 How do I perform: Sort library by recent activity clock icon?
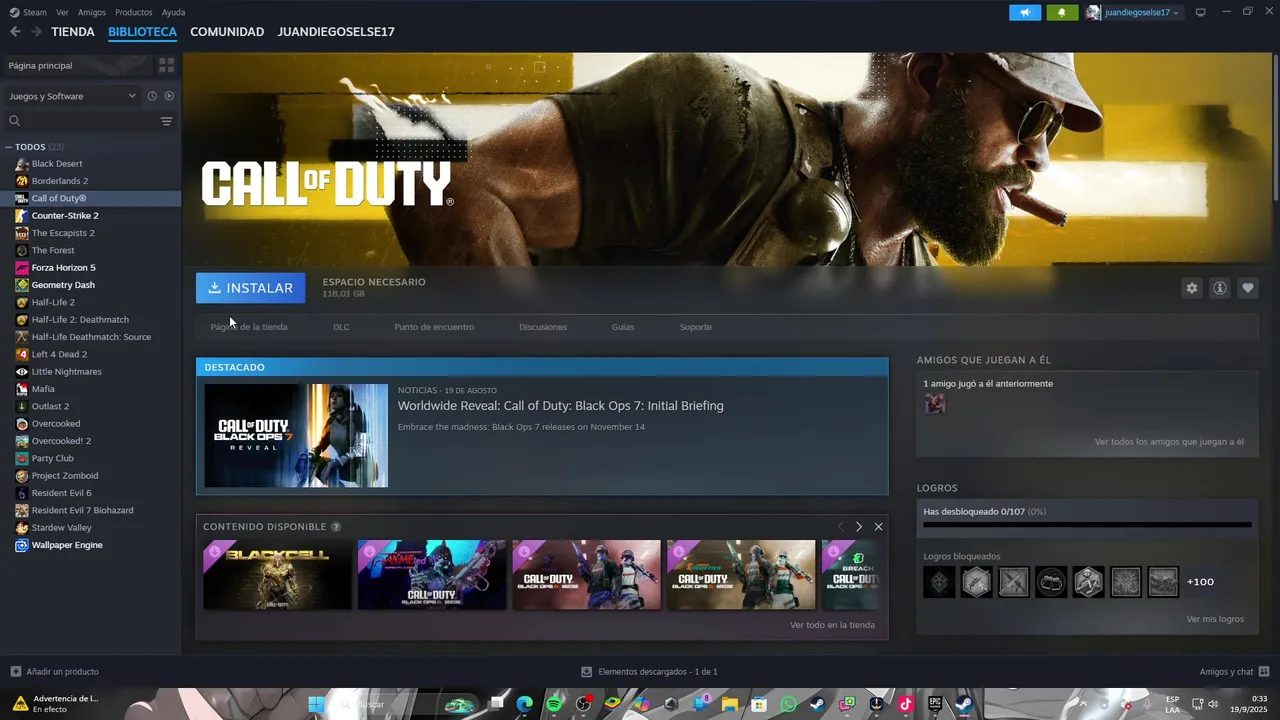152,96
